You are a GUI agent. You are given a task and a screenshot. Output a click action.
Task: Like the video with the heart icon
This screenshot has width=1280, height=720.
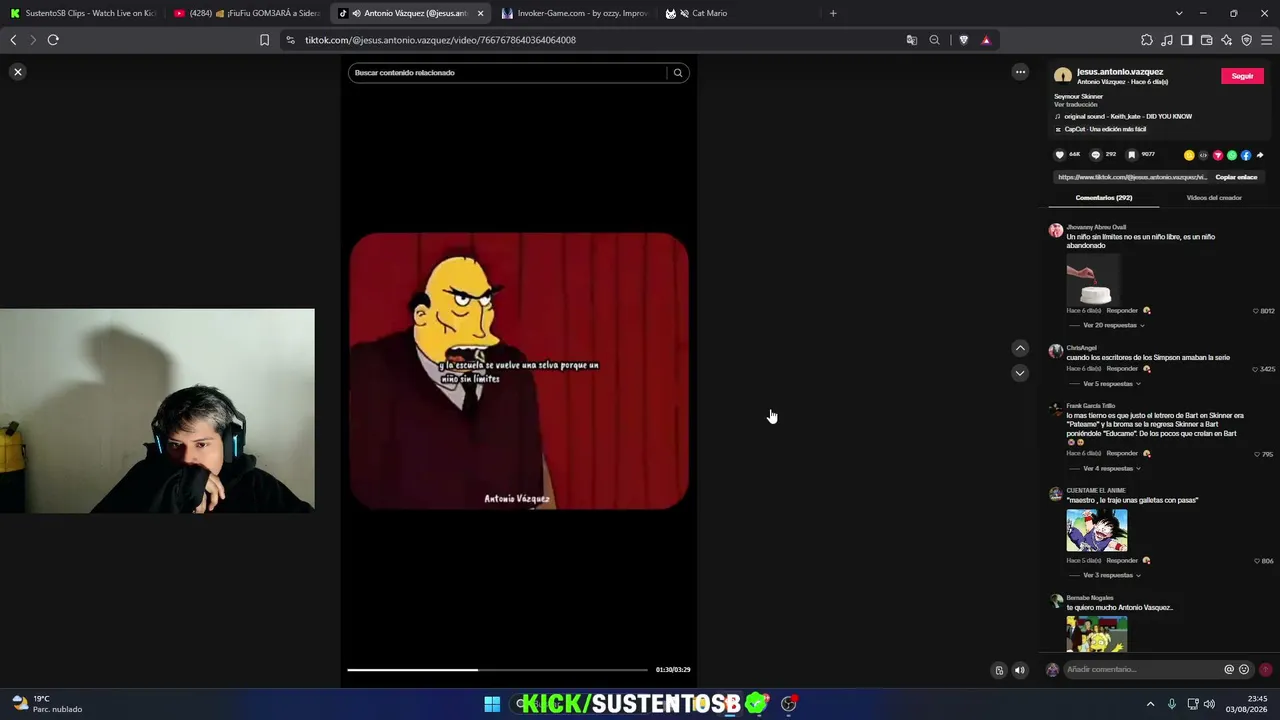(x=1060, y=155)
